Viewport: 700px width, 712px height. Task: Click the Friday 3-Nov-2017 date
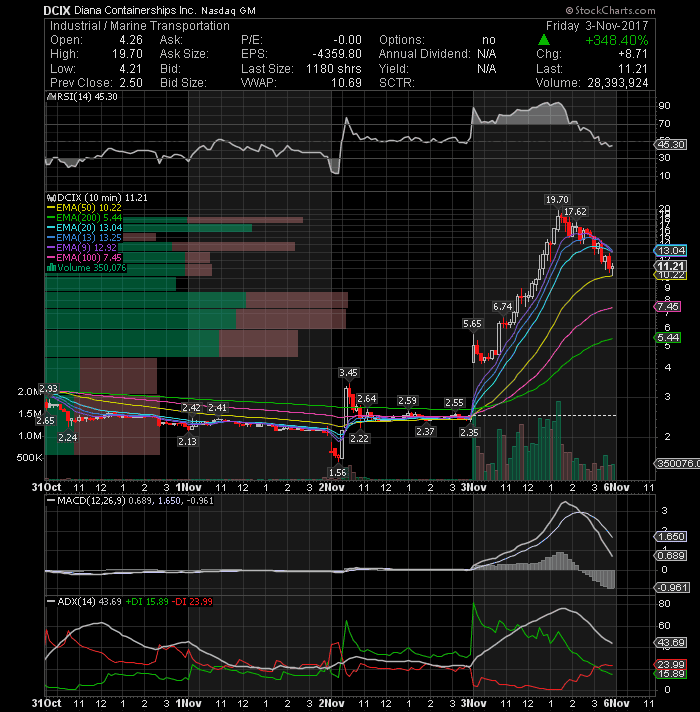[x=597, y=26]
